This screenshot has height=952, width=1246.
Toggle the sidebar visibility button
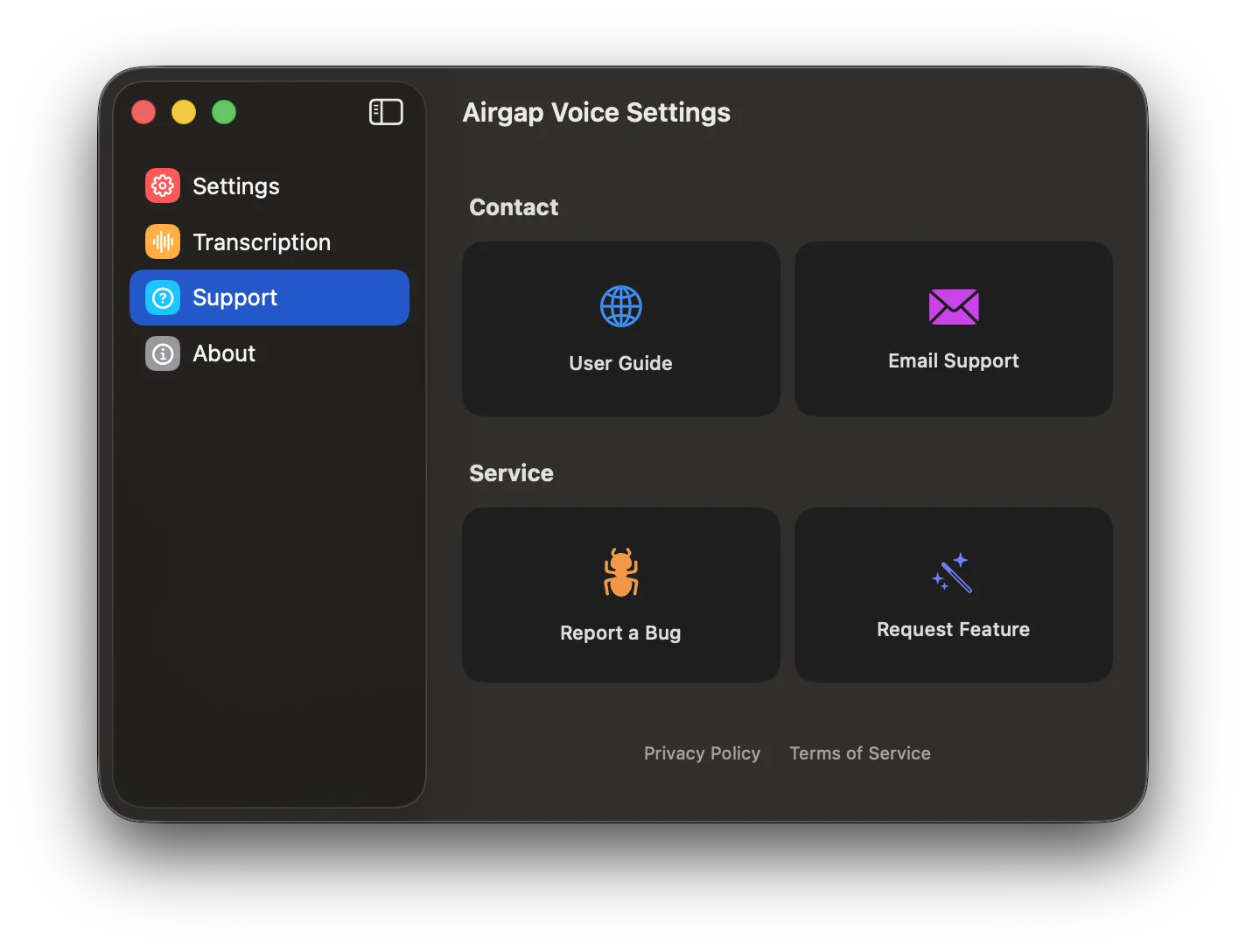point(386,112)
